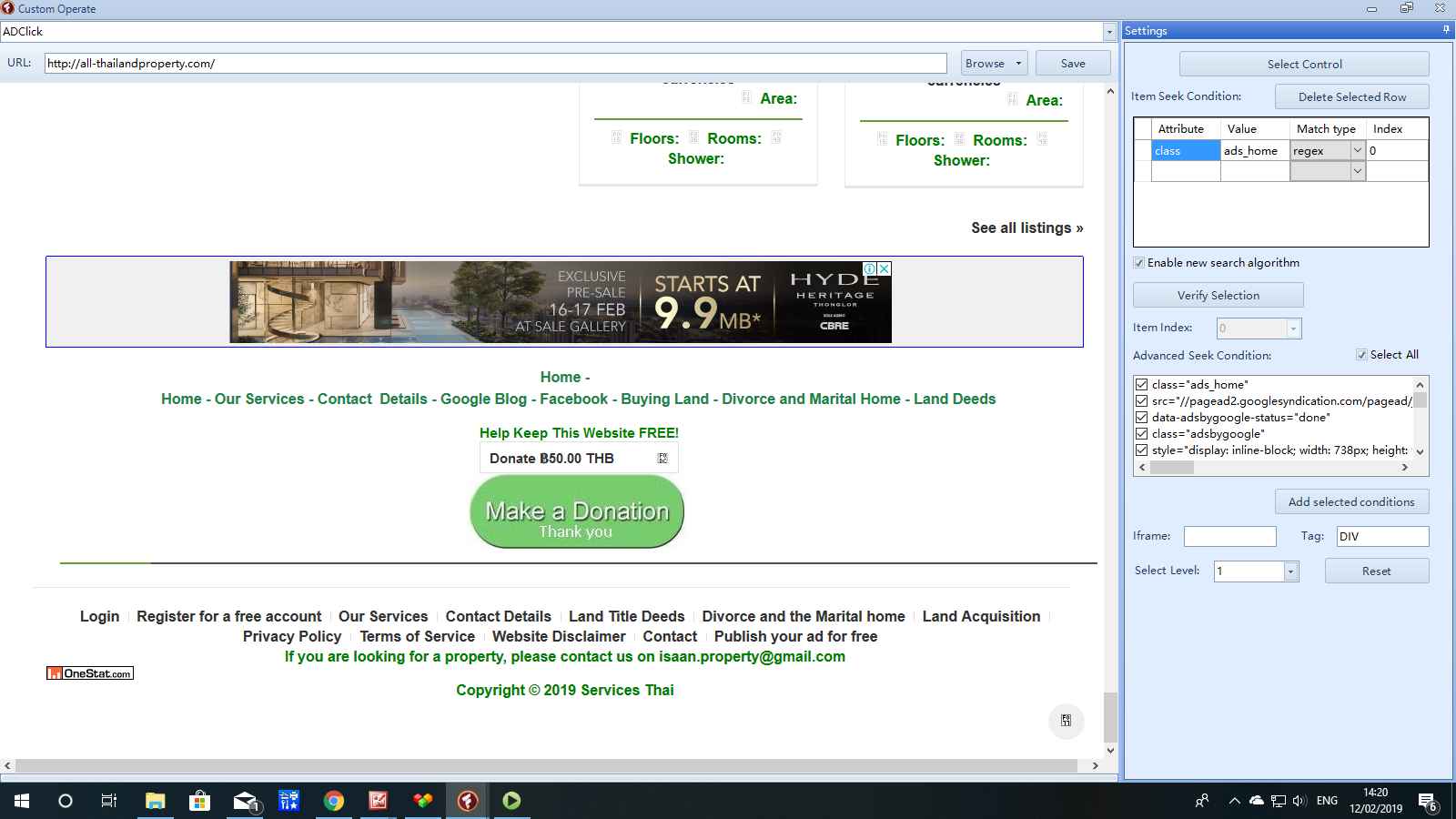Screen dimensions: 1456x819
Task: Open the Browse button dropdown arrow
Action: click(1018, 64)
